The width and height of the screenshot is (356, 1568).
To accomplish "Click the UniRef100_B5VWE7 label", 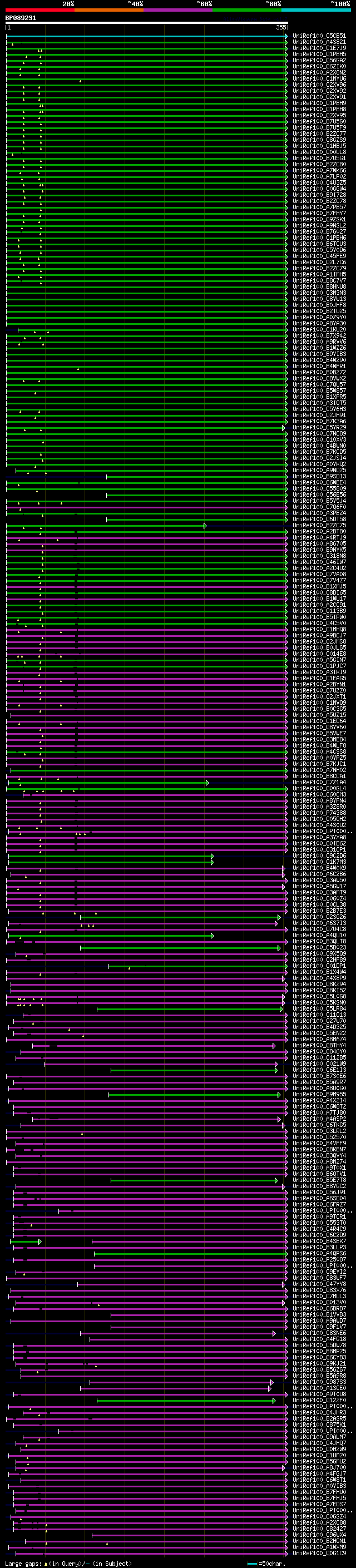I will (x=319, y=734).
